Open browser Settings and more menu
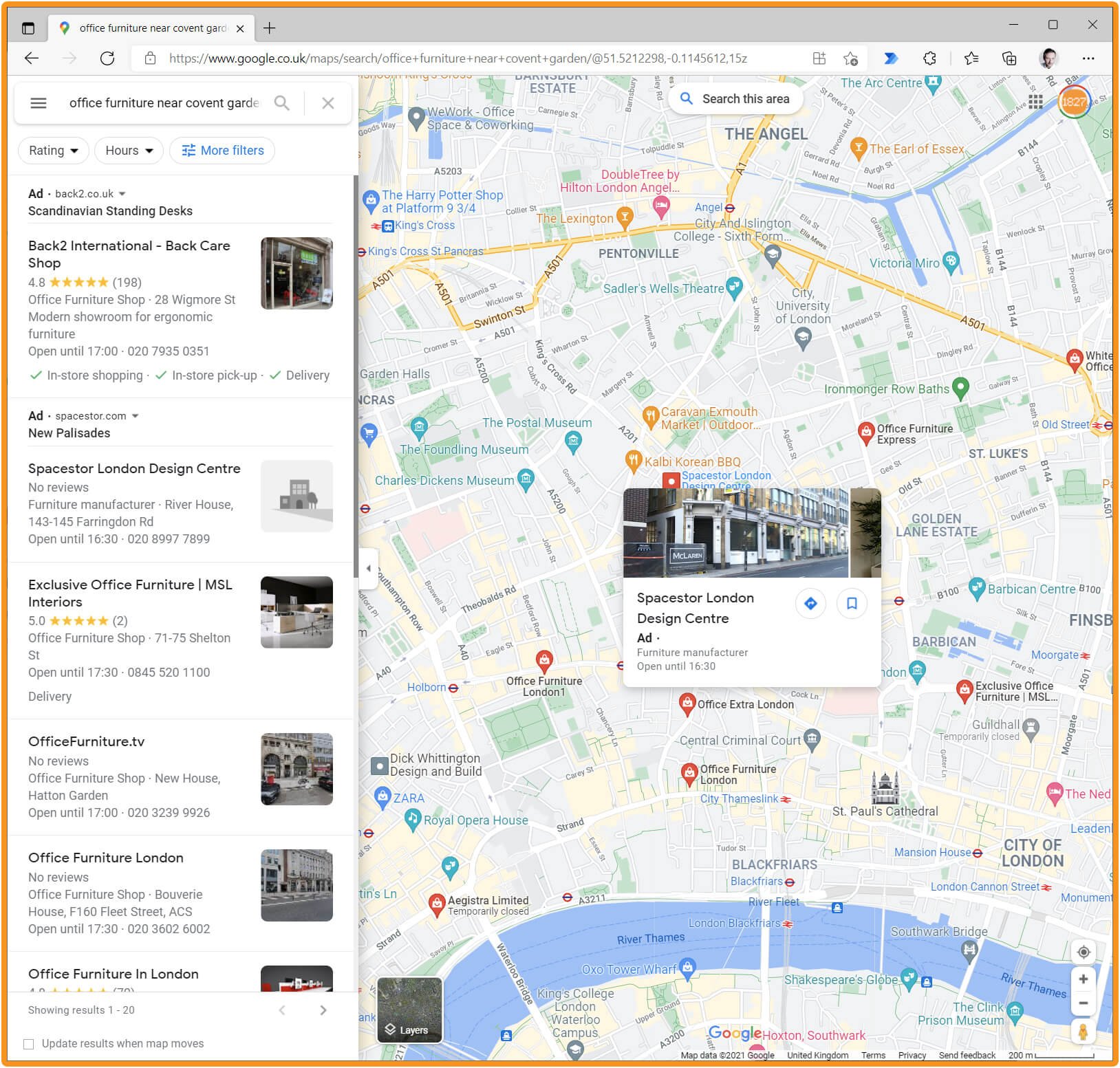Viewport: 1120px width, 1068px height. [x=1088, y=58]
